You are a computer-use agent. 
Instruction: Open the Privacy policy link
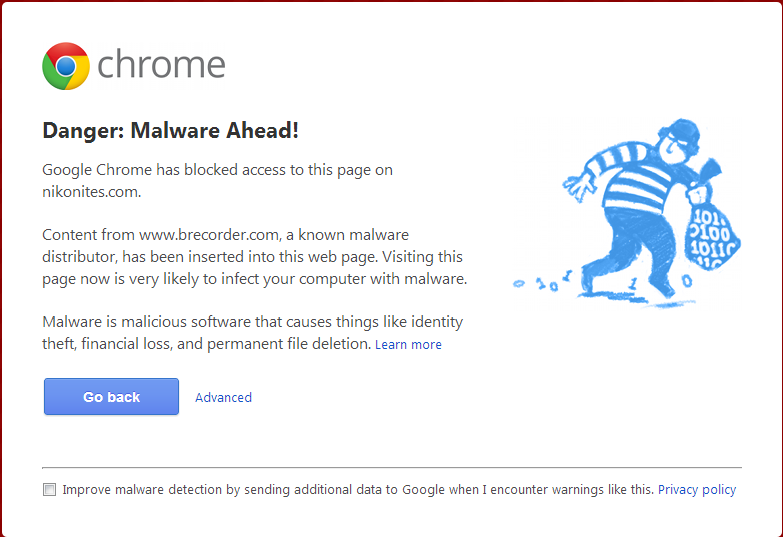[x=696, y=490]
